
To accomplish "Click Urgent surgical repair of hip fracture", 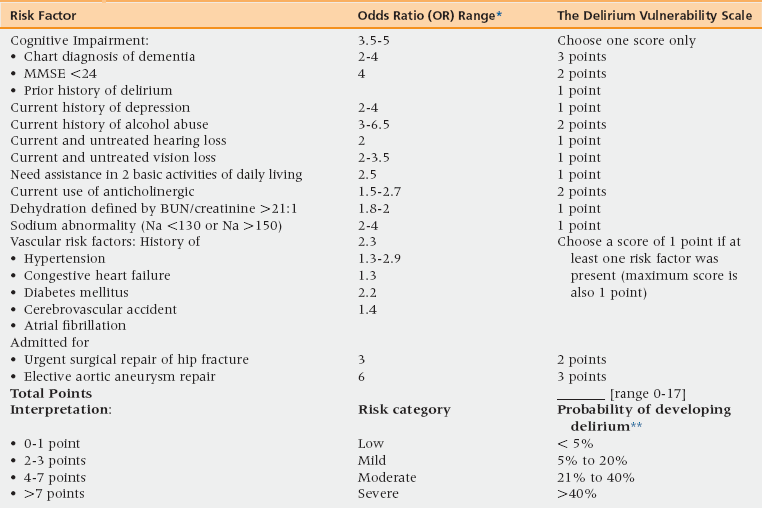I will (x=129, y=360).
